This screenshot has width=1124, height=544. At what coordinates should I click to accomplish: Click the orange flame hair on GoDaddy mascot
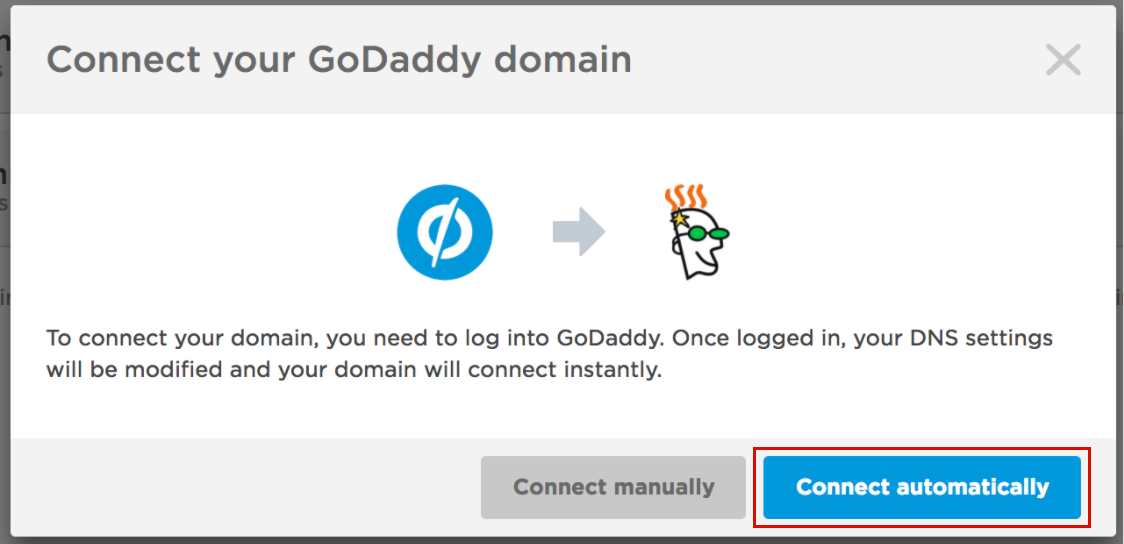pos(686,196)
